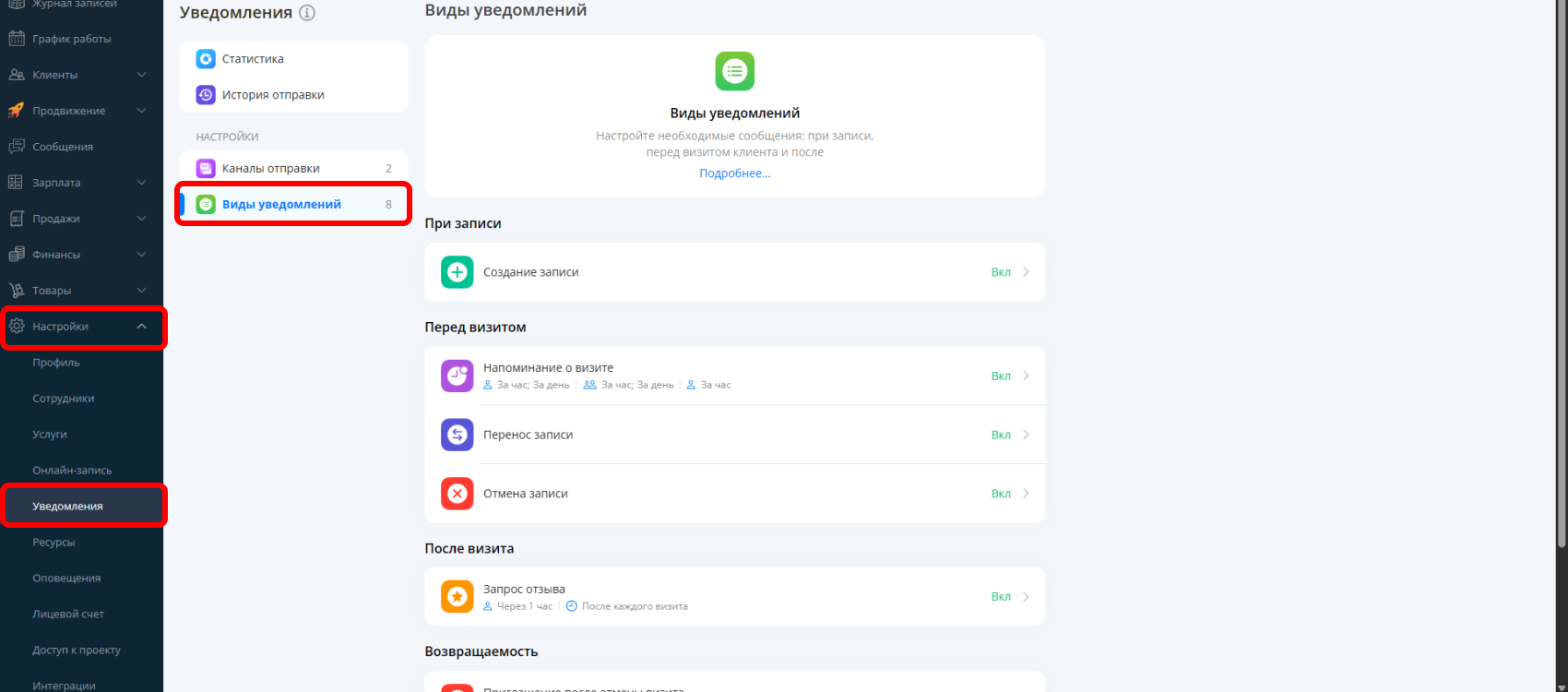Click Вкл status for Запрос отзыва
Image resolution: width=1568 pixels, height=692 pixels.
coord(1001,597)
